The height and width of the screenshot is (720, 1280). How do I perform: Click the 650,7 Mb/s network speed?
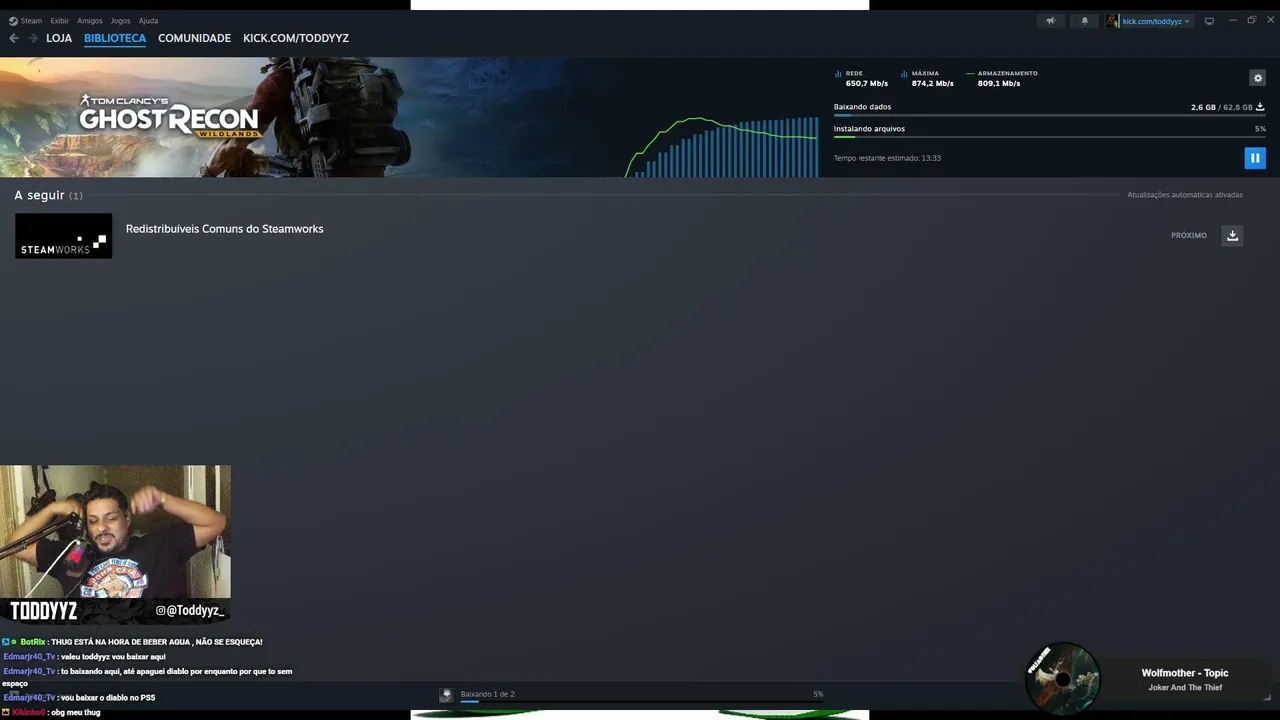[867, 84]
